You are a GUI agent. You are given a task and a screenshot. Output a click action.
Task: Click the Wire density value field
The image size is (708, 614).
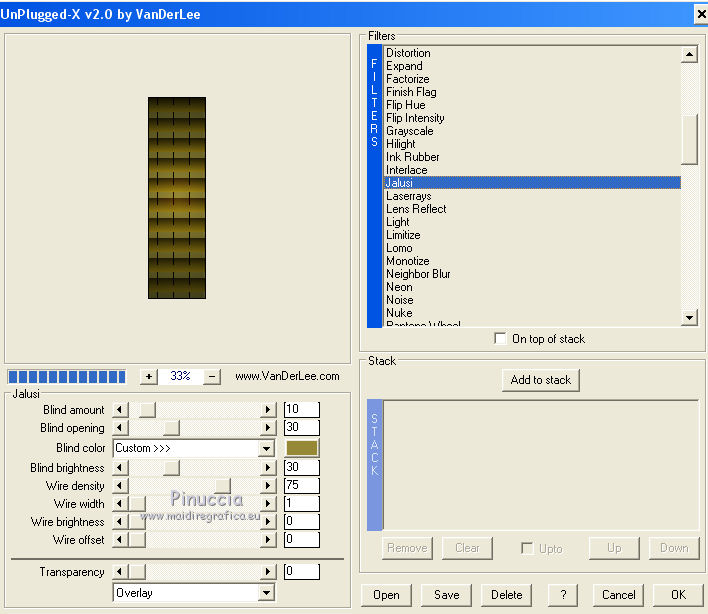(302, 485)
